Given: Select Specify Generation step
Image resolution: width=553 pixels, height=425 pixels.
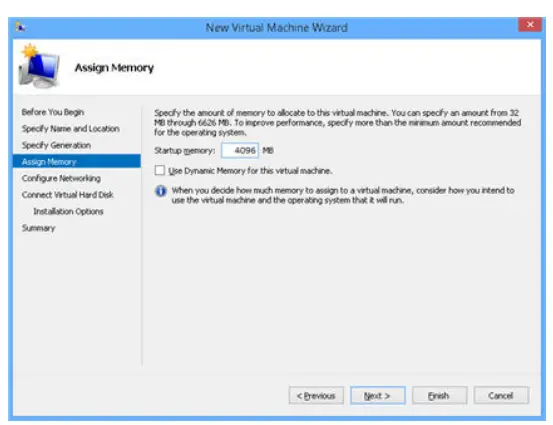Looking at the screenshot, I should coord(56,145).
